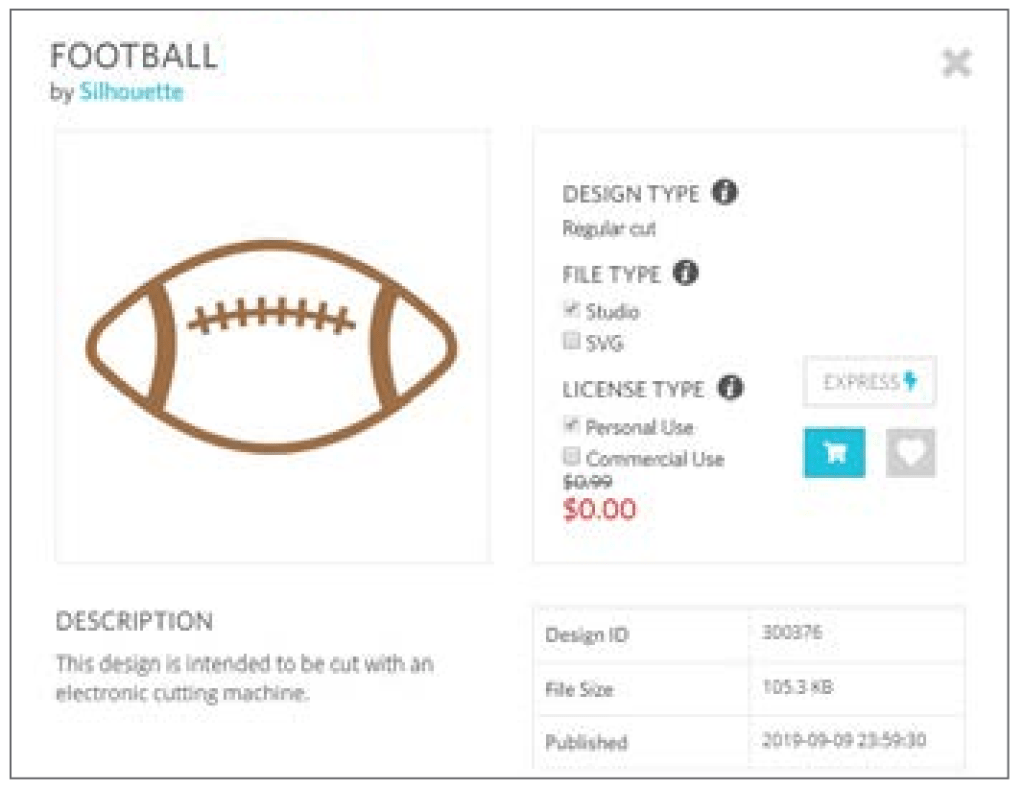
Task: Enable the SVG file type checkbox
Action: click(572, 342)
